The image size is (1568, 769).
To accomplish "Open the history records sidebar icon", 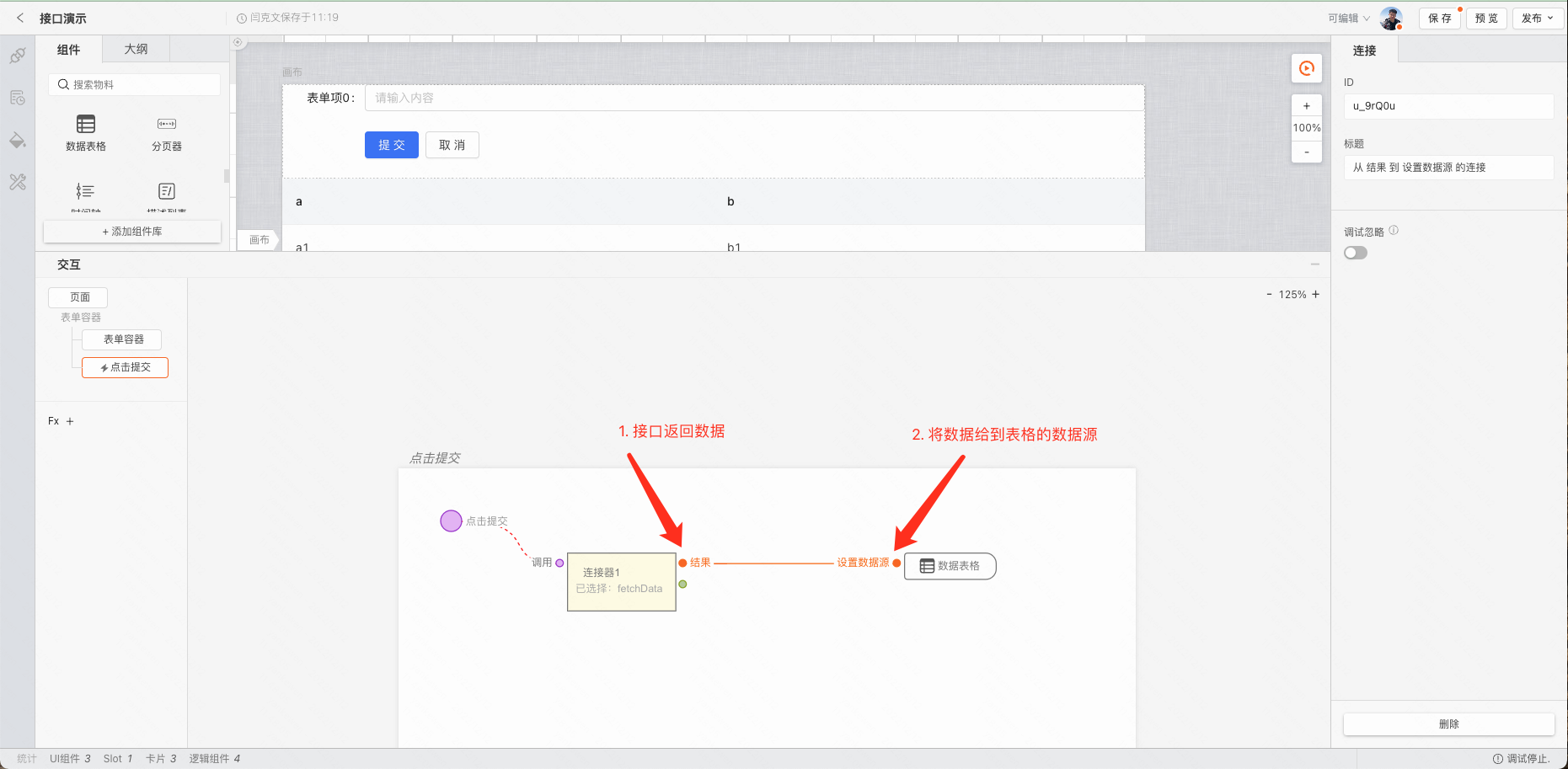I will click(x=18, y=98).
